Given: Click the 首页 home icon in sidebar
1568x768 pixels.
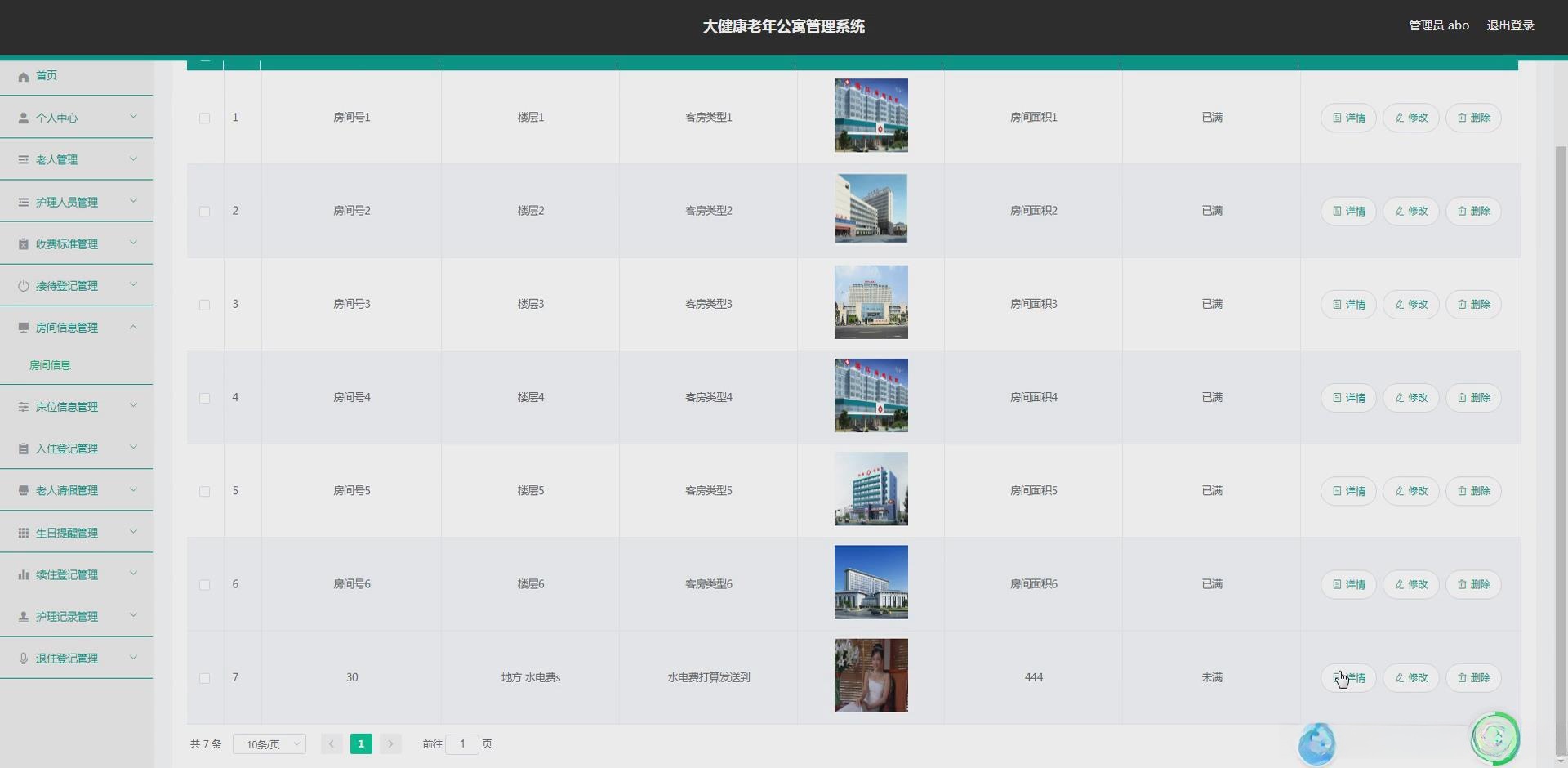Looking at the screenshot, I should point(23,75).
